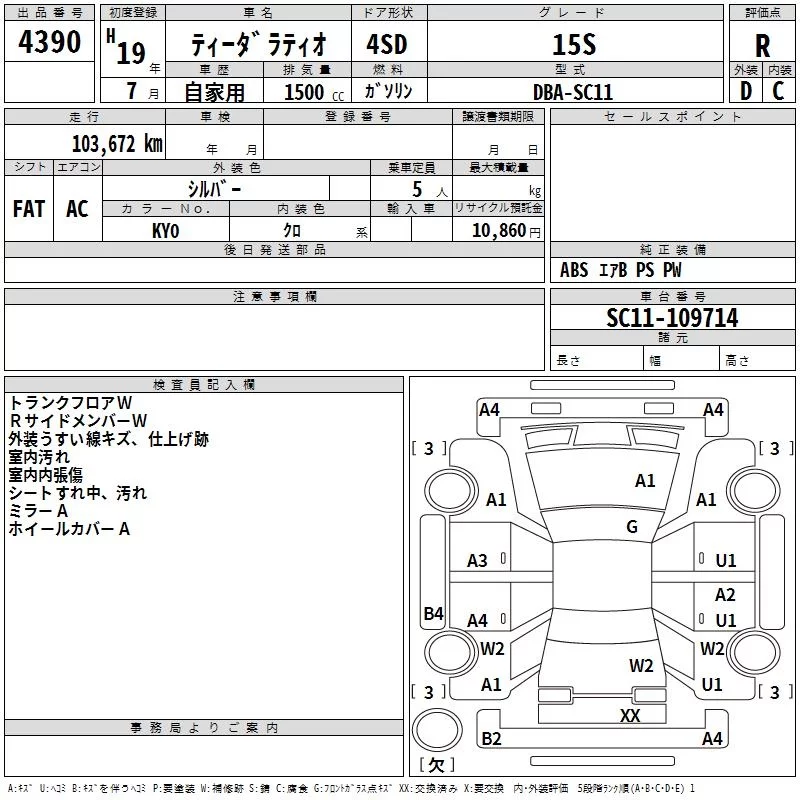The image size is (800, 800).
Task: Select the exterior color シルバー
Action: (x=214, y=189)
